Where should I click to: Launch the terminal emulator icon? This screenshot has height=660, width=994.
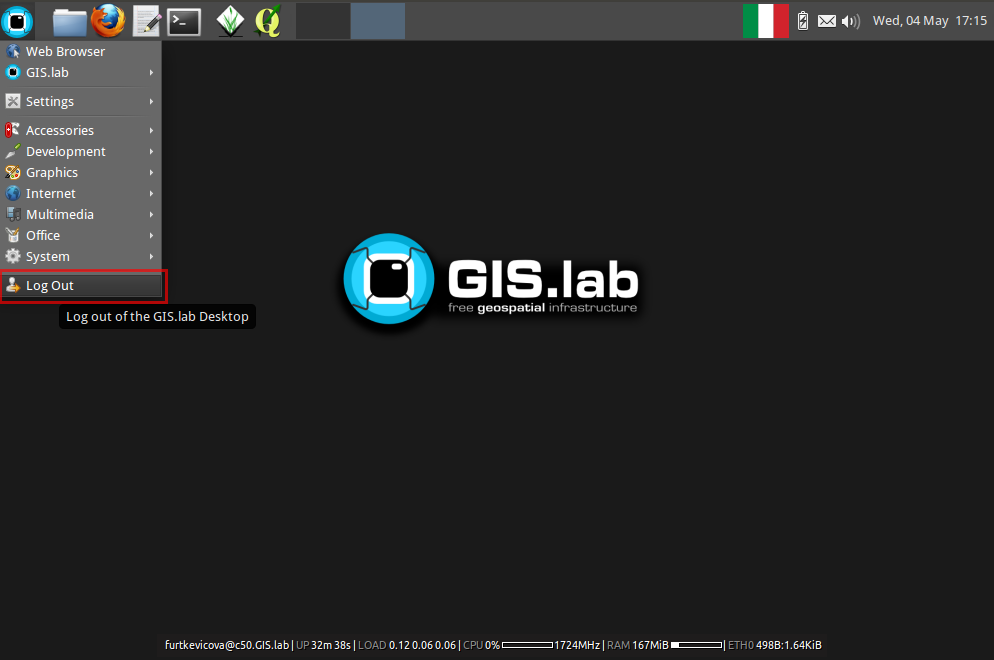pyautogui.click(x=184, y=22)
